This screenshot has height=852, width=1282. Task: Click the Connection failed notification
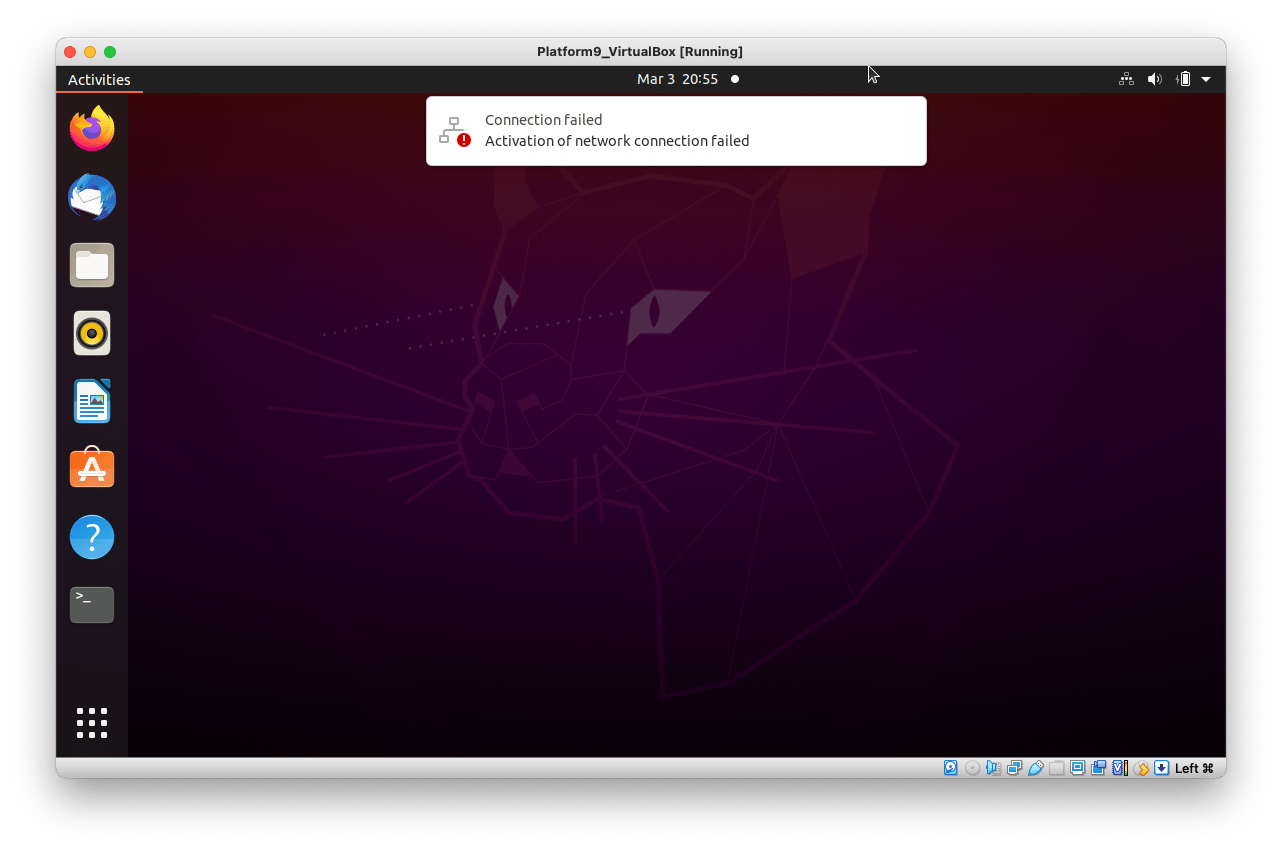click(x=676, y=131)
